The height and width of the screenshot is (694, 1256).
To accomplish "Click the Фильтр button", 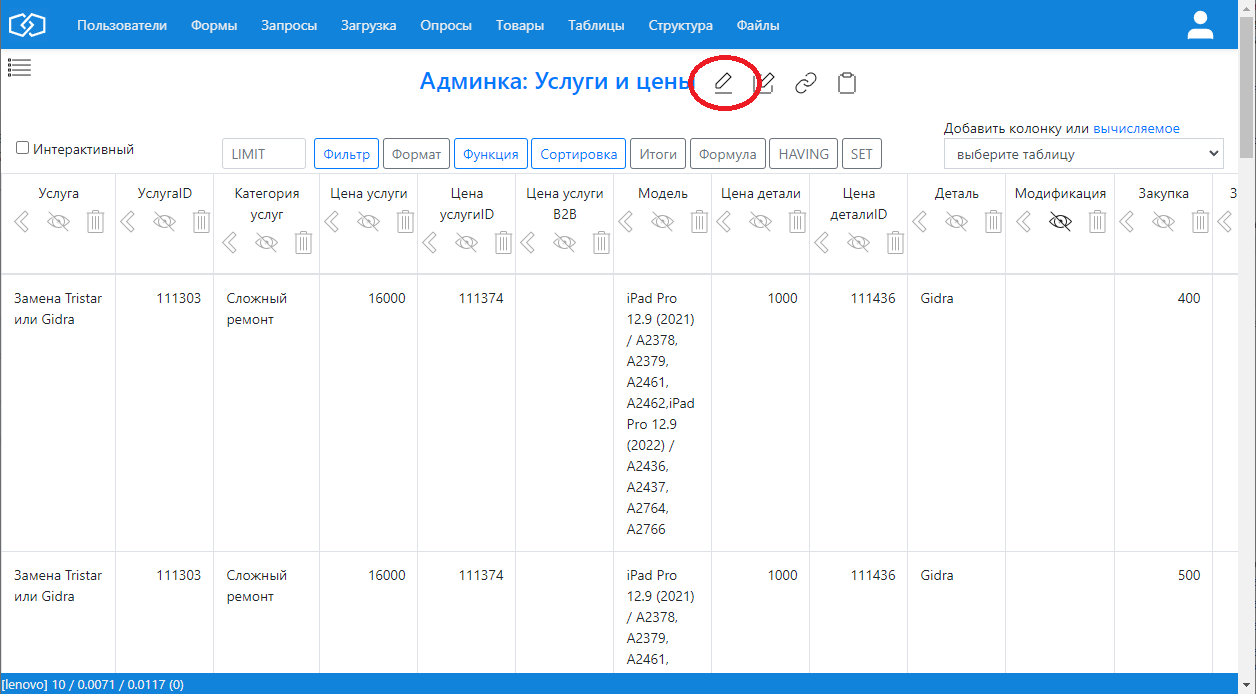I will (347, 154).
